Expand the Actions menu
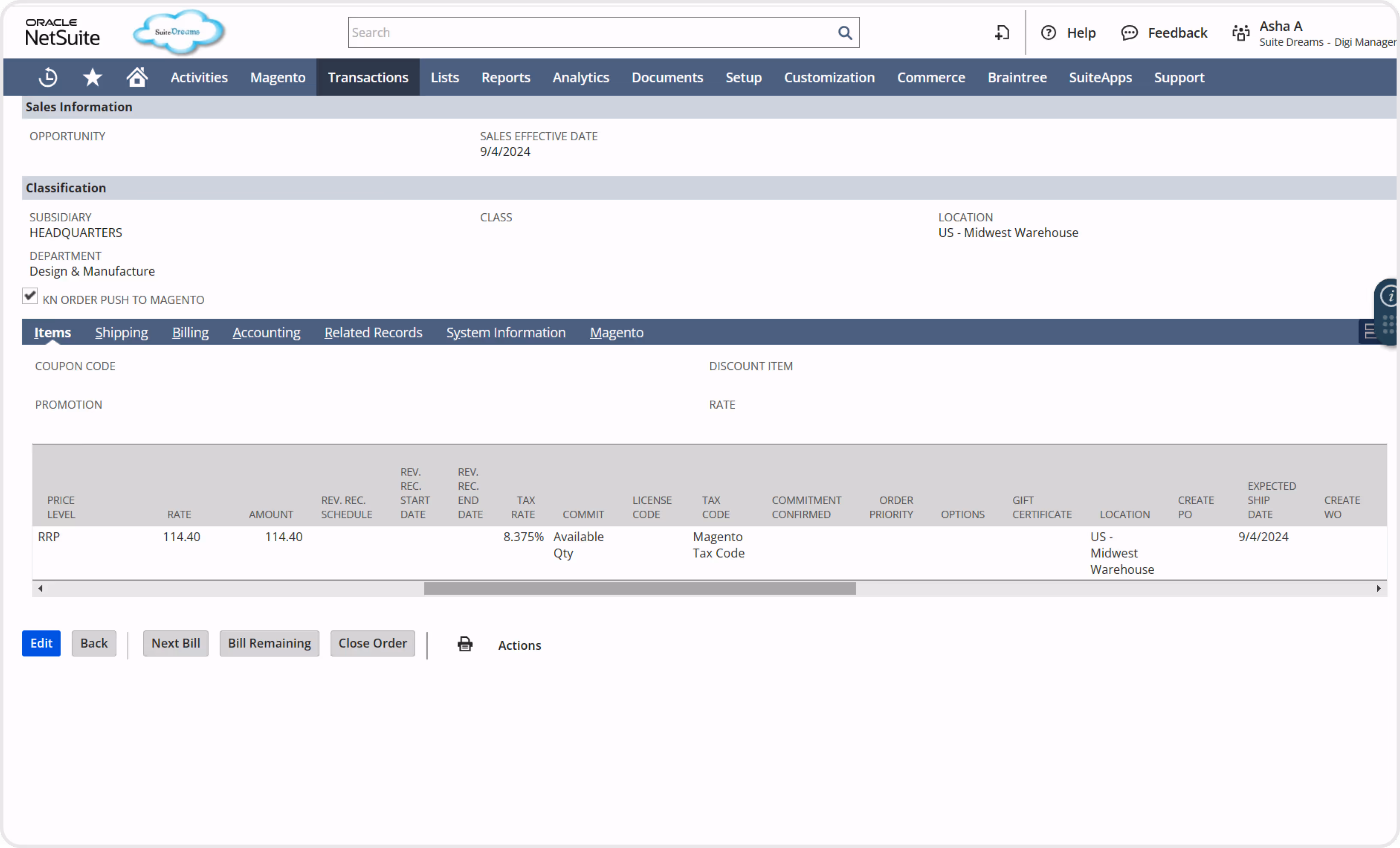This screenshot has width=1400, height=848. [x=519, y=645]
